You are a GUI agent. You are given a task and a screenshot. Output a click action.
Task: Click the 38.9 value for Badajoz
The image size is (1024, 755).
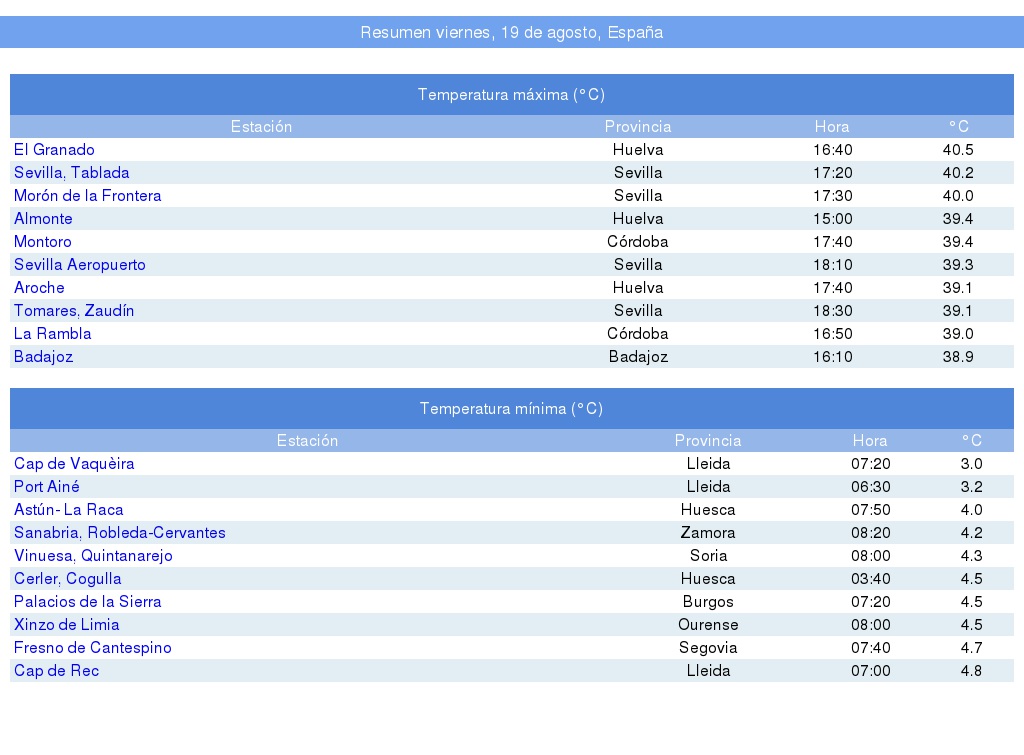coord(958,357)
